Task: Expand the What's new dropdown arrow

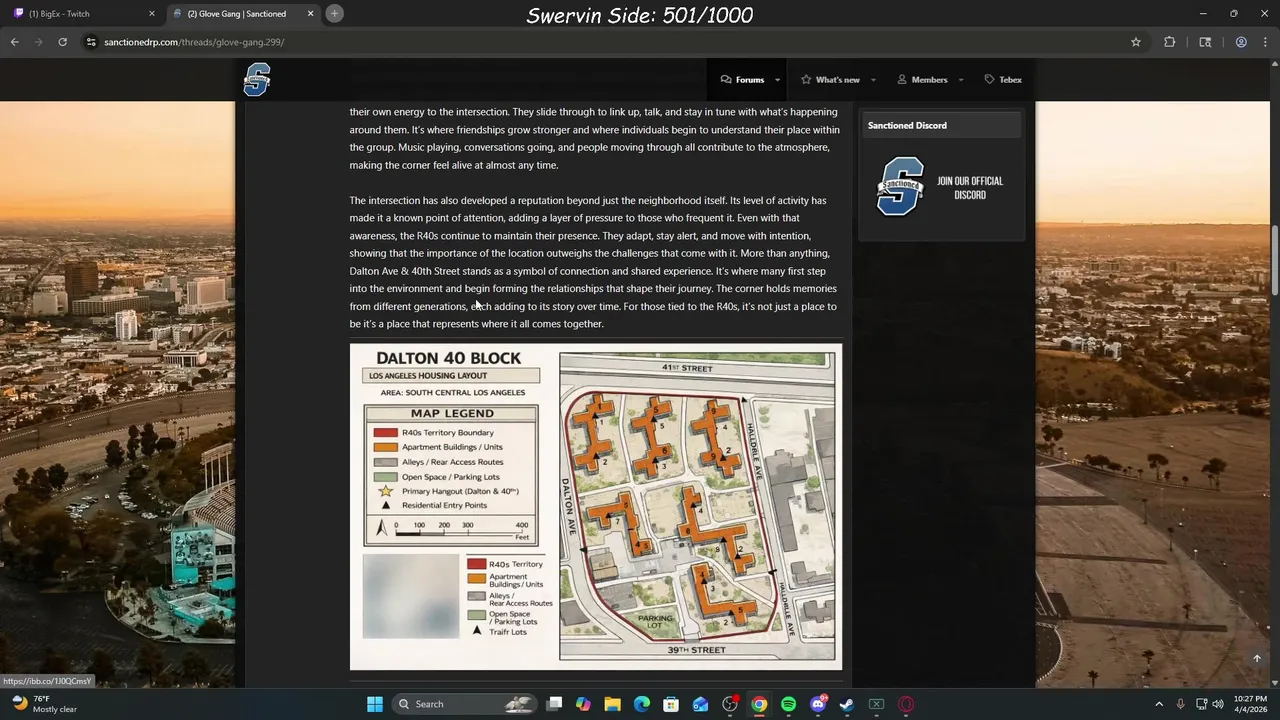Action: [x=873, y=80]
